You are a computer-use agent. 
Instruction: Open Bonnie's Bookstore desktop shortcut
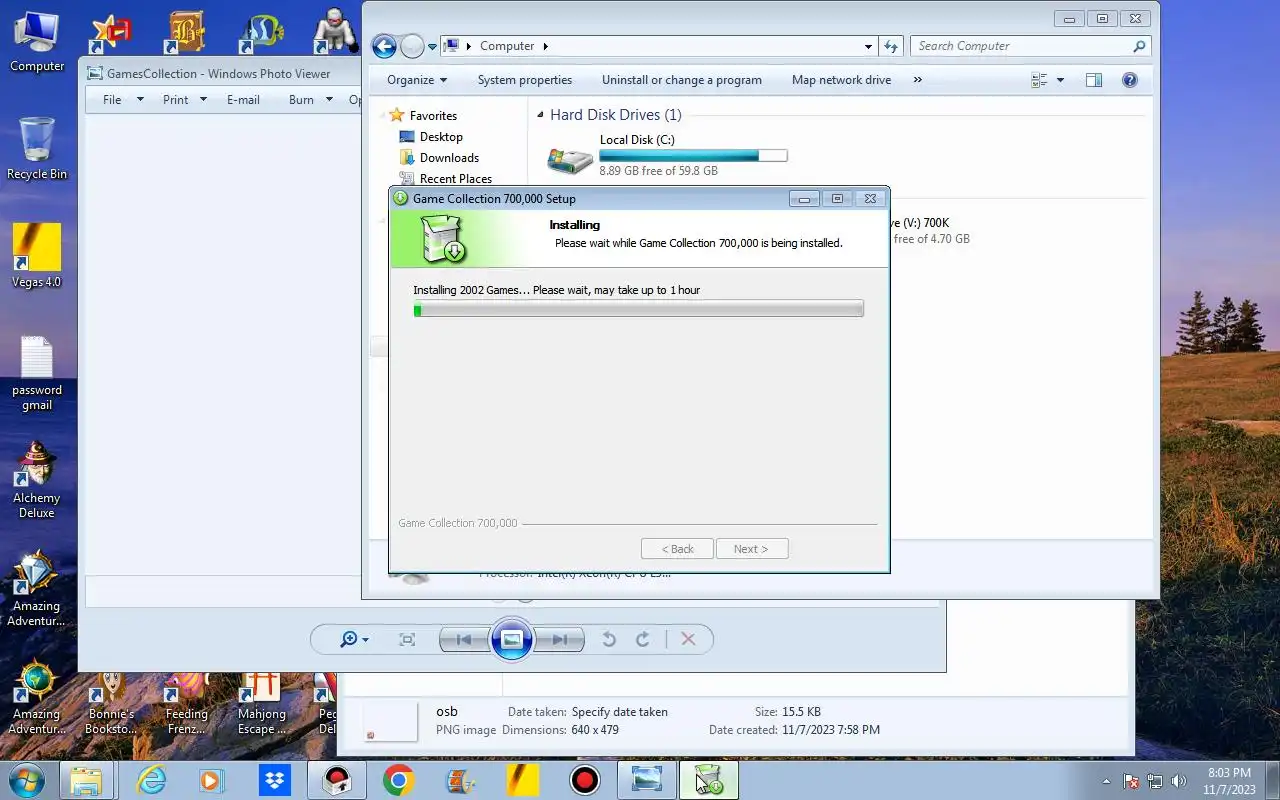[x=110, y=702]
